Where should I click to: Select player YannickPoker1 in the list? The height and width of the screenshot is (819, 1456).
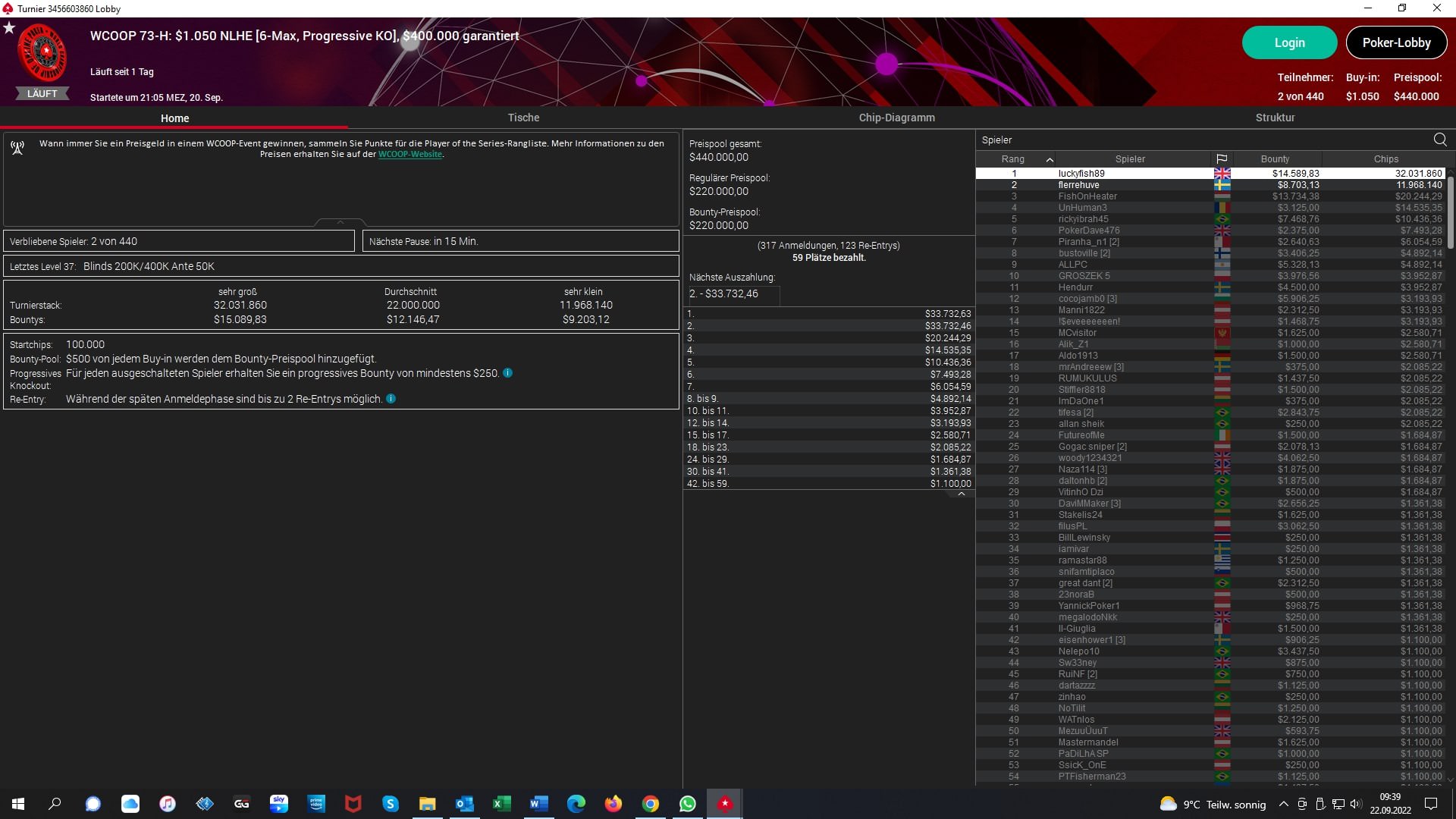coord(1210,606)
